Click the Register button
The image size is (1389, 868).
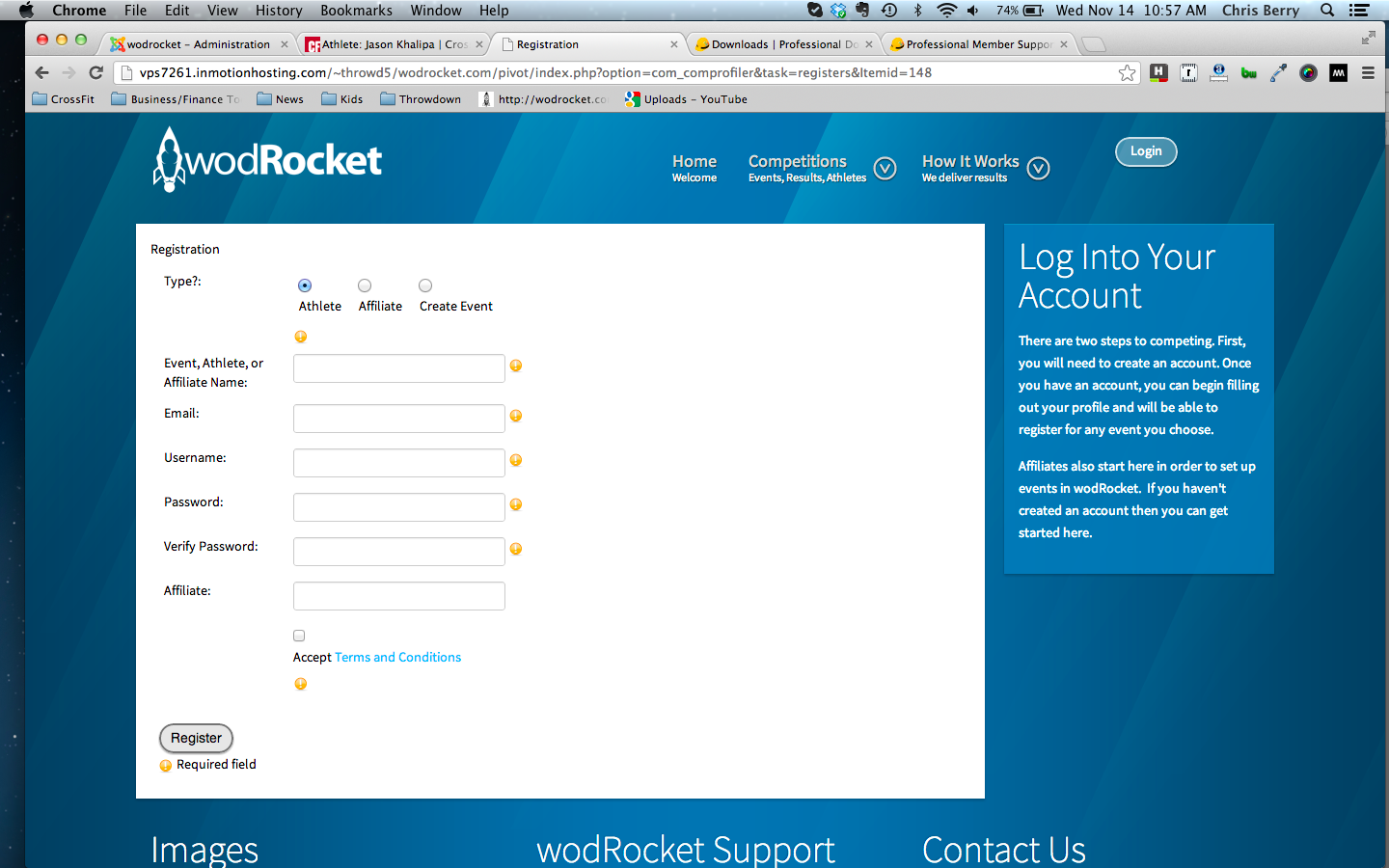pos(196,738)
